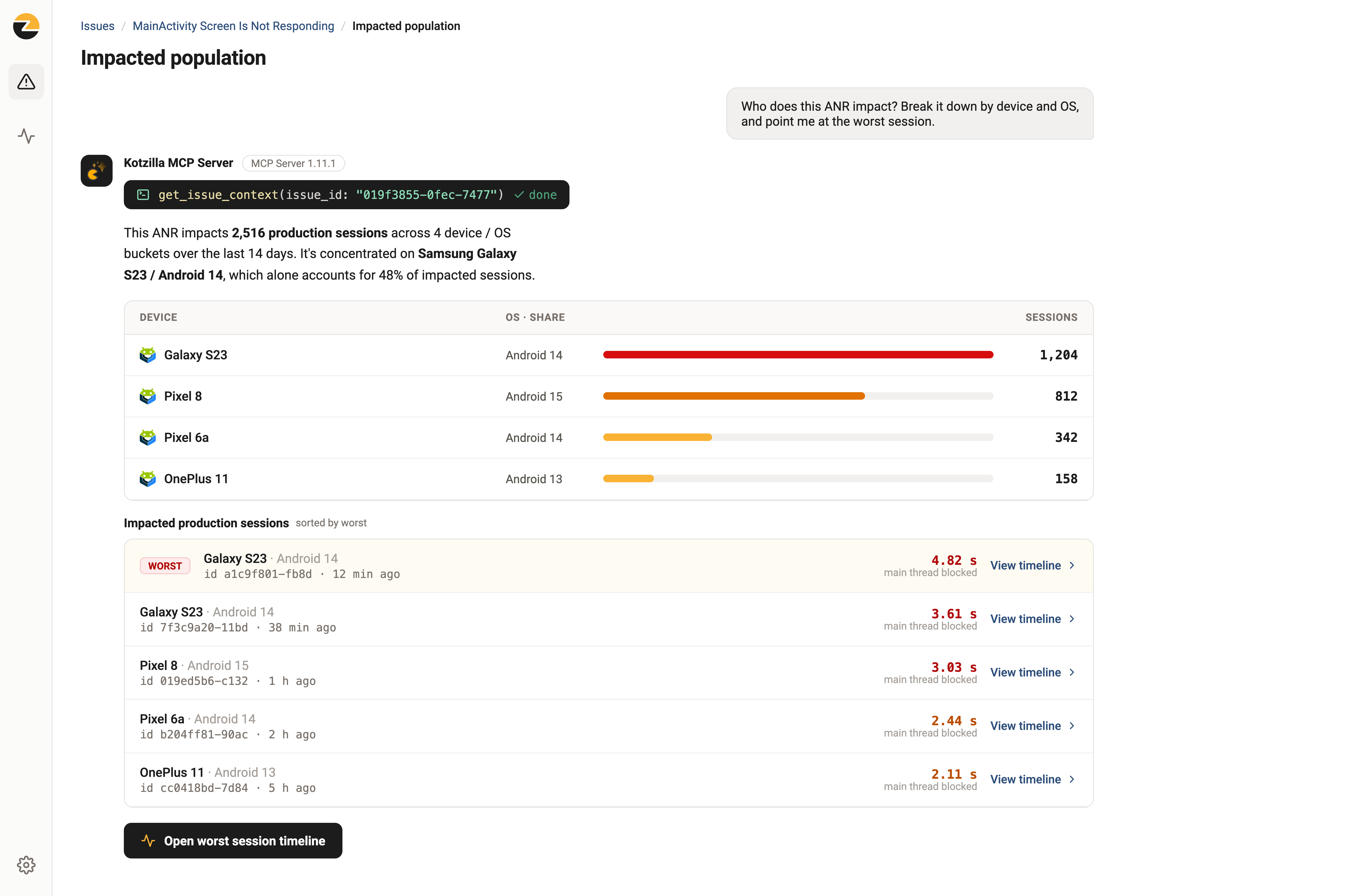This screenshot has height=896, width=1351.
Task: Expand chevron on the Pixel 8 session row
Action: (x=1072, y=672)
